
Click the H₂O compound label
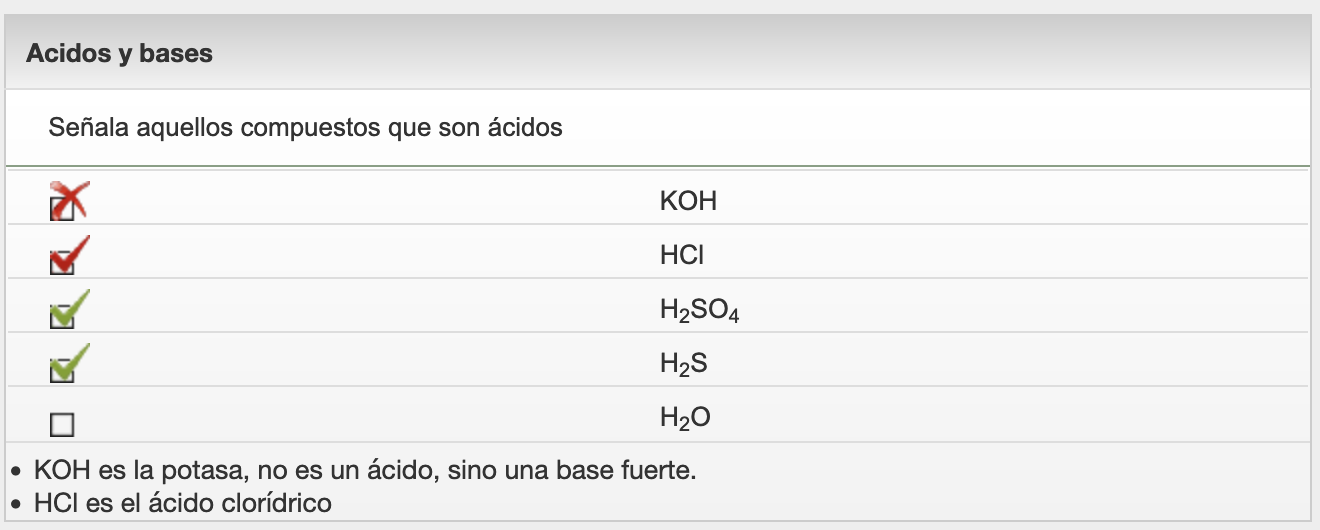click(685, 418)
